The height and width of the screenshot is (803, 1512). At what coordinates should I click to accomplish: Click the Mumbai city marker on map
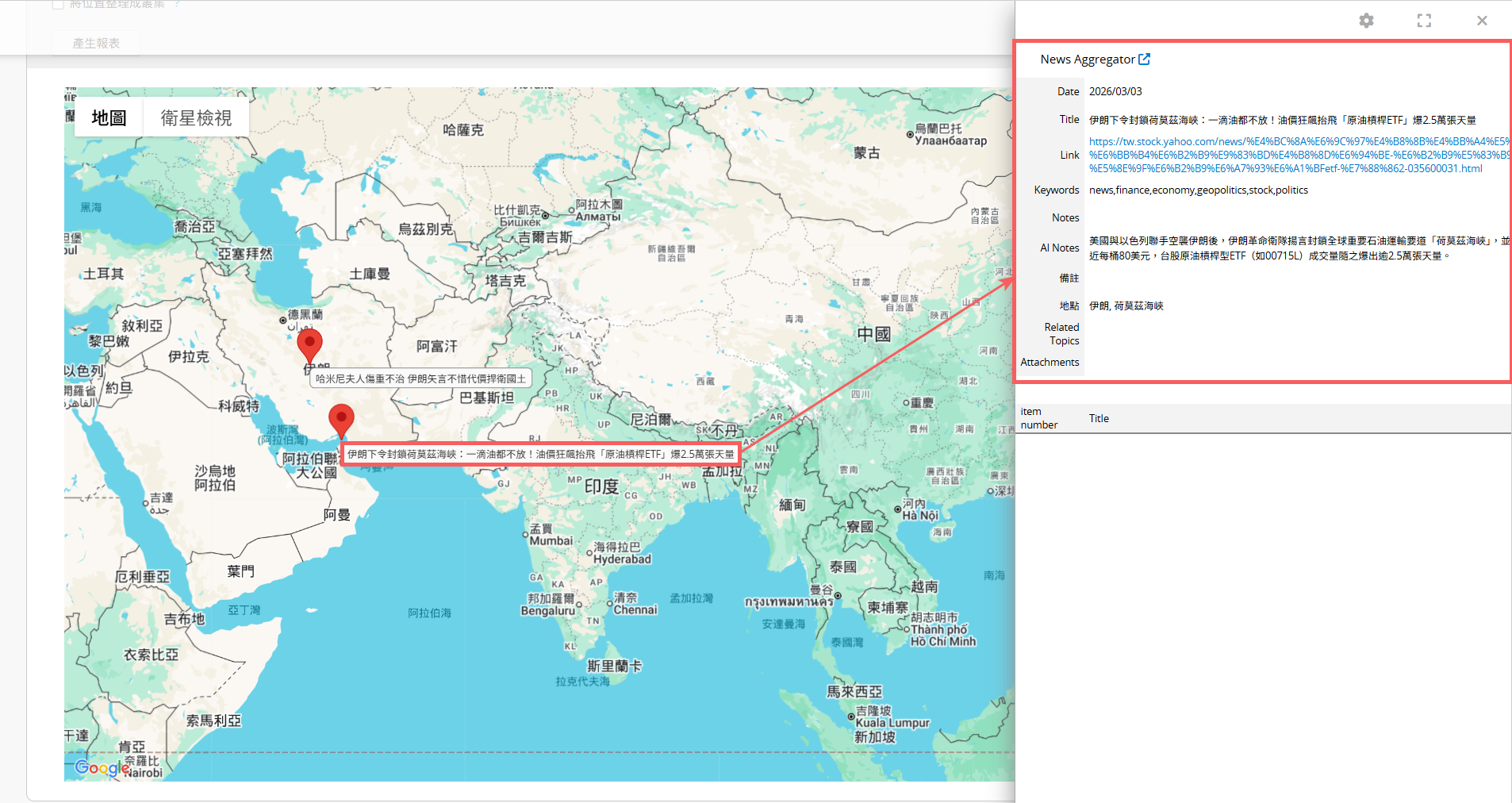click(525, 535)
